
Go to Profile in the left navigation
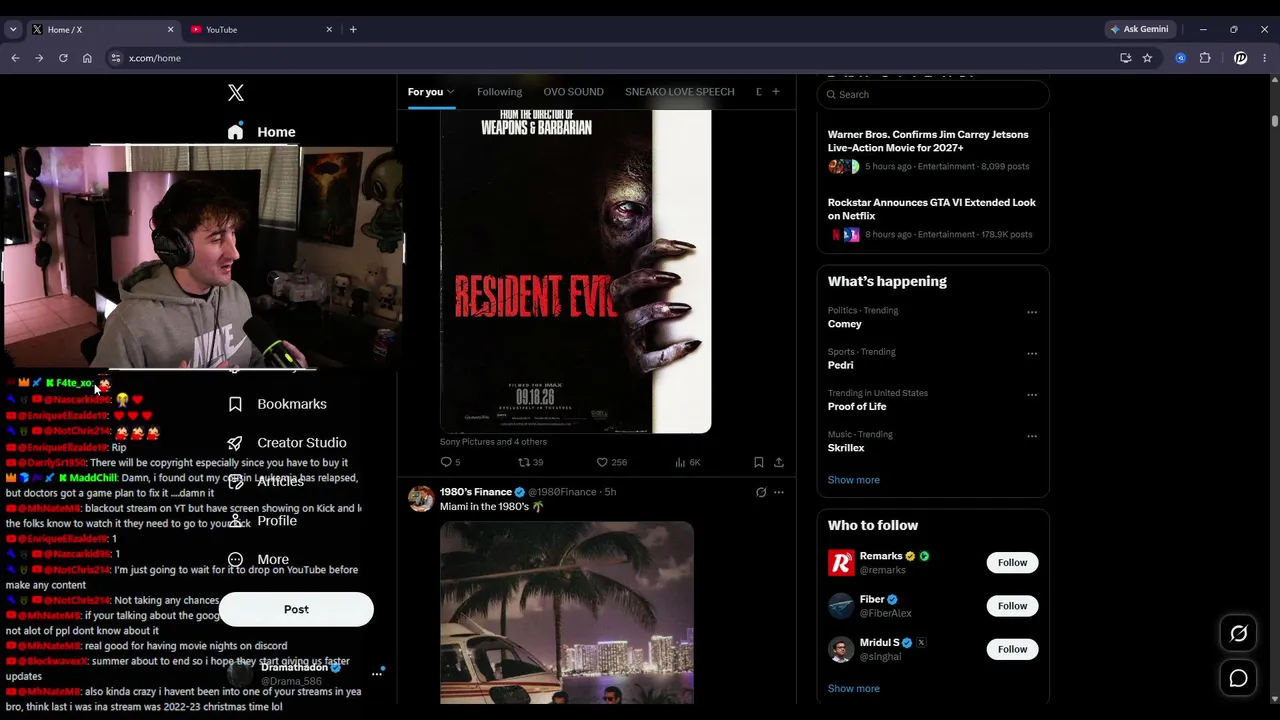point(263,521)
